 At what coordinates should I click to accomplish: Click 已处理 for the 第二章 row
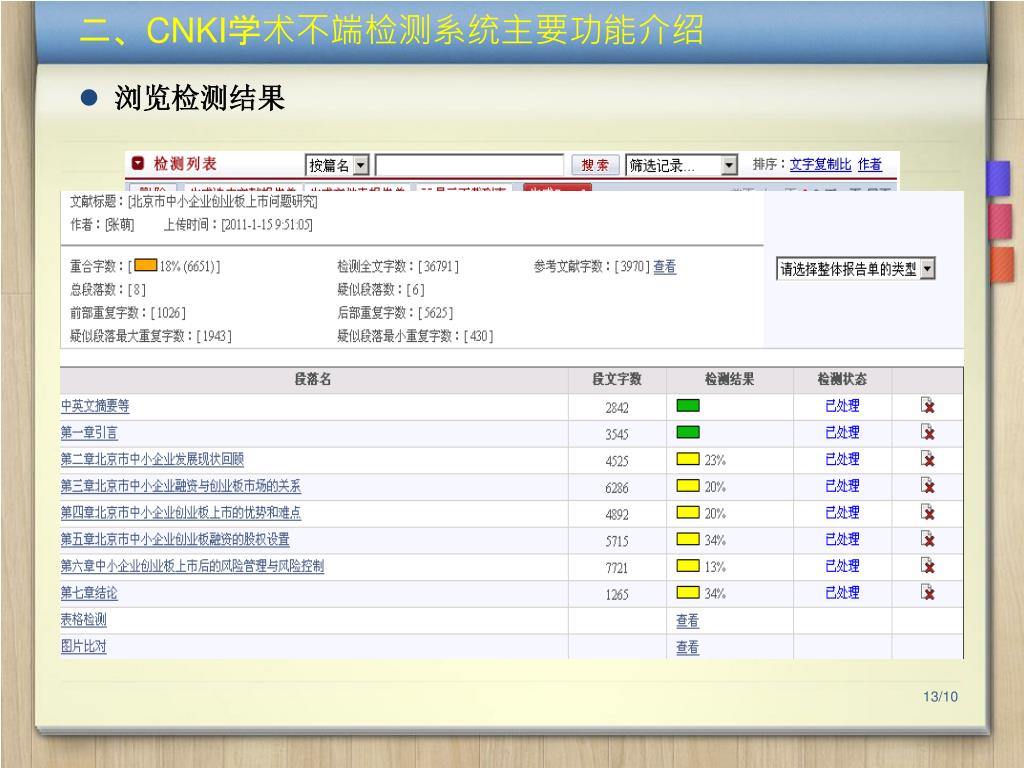[842, 459]
